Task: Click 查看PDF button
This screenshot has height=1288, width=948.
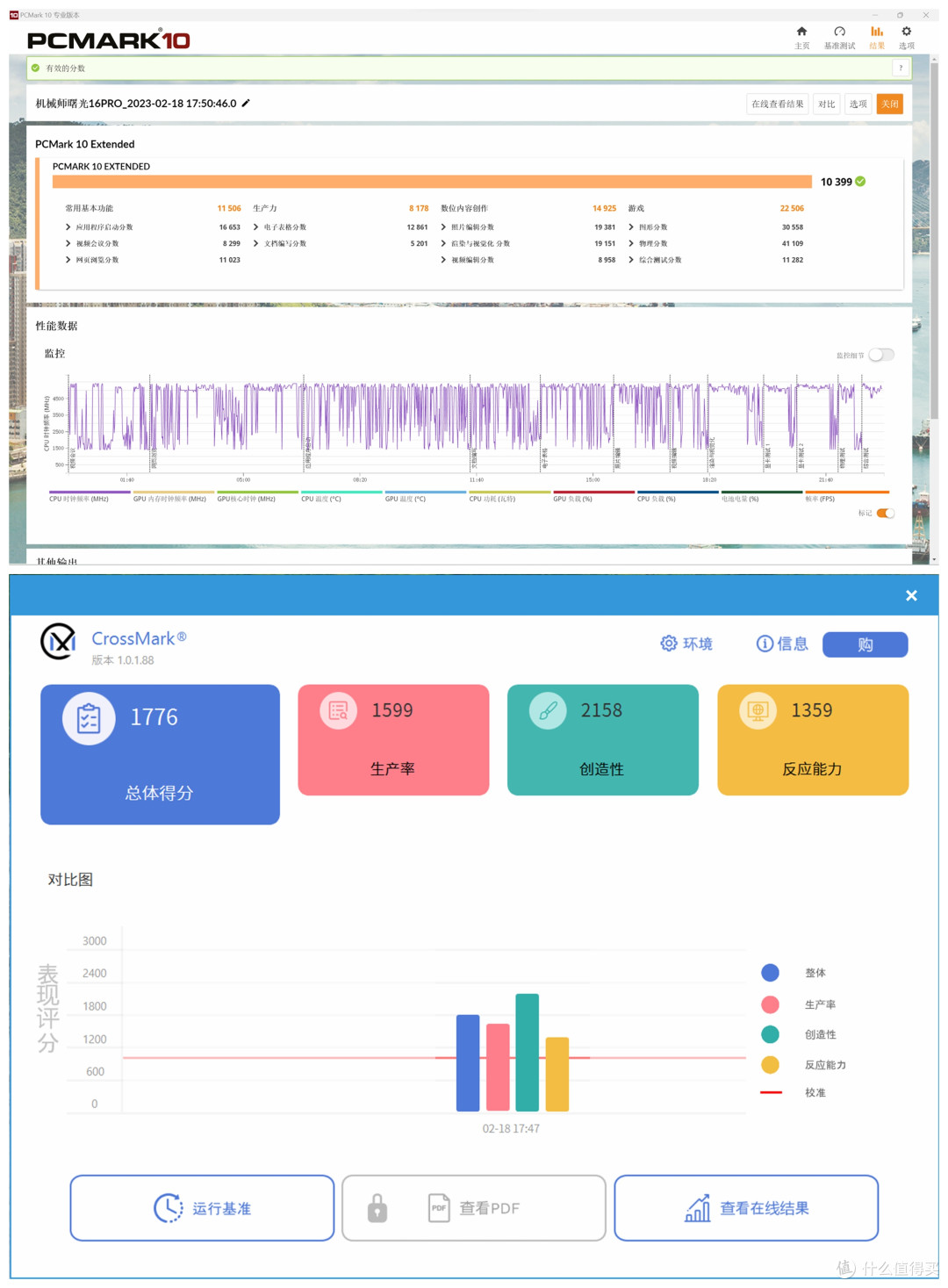Action: pos(474,1208)
